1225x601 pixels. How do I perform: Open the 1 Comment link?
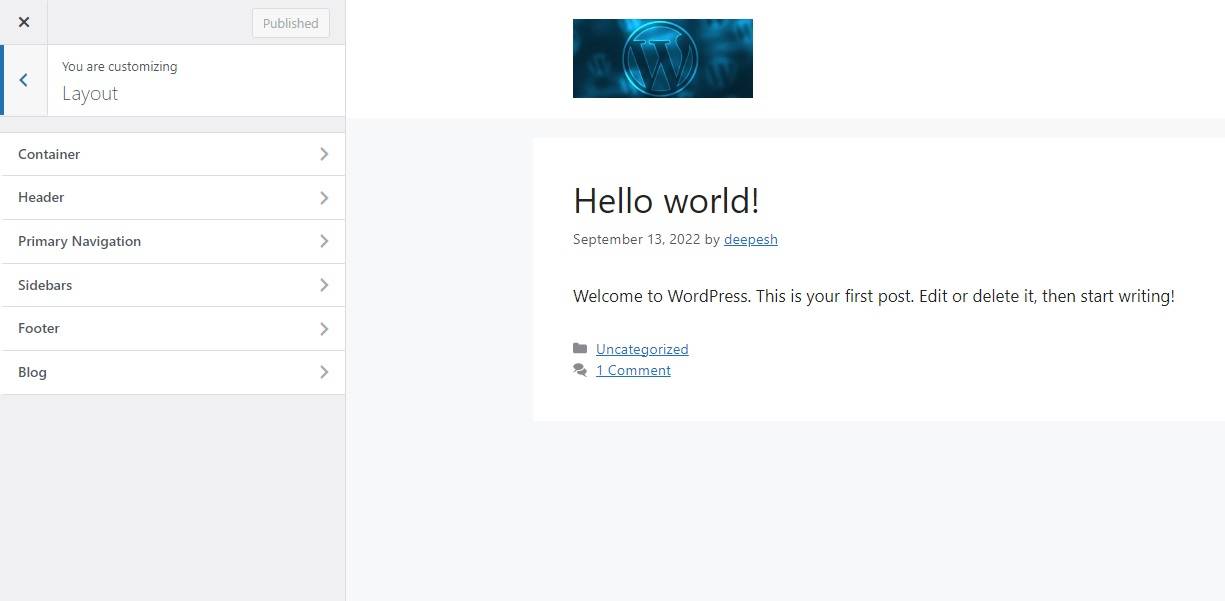tap(633, 370)
